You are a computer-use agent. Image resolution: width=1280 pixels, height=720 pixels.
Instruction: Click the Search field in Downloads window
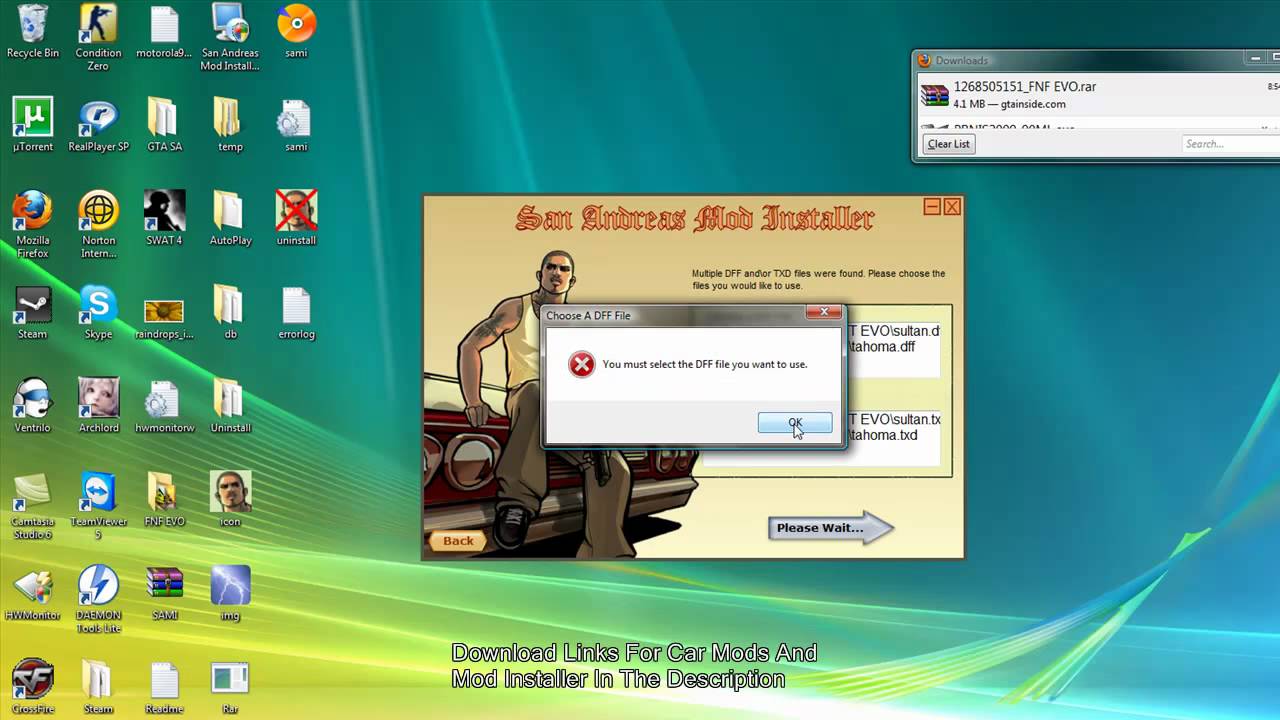[1230, 144]
